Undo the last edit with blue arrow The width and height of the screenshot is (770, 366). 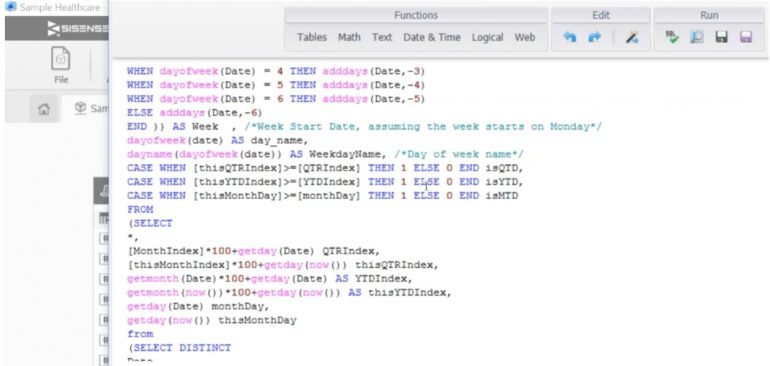click(570, 37)
